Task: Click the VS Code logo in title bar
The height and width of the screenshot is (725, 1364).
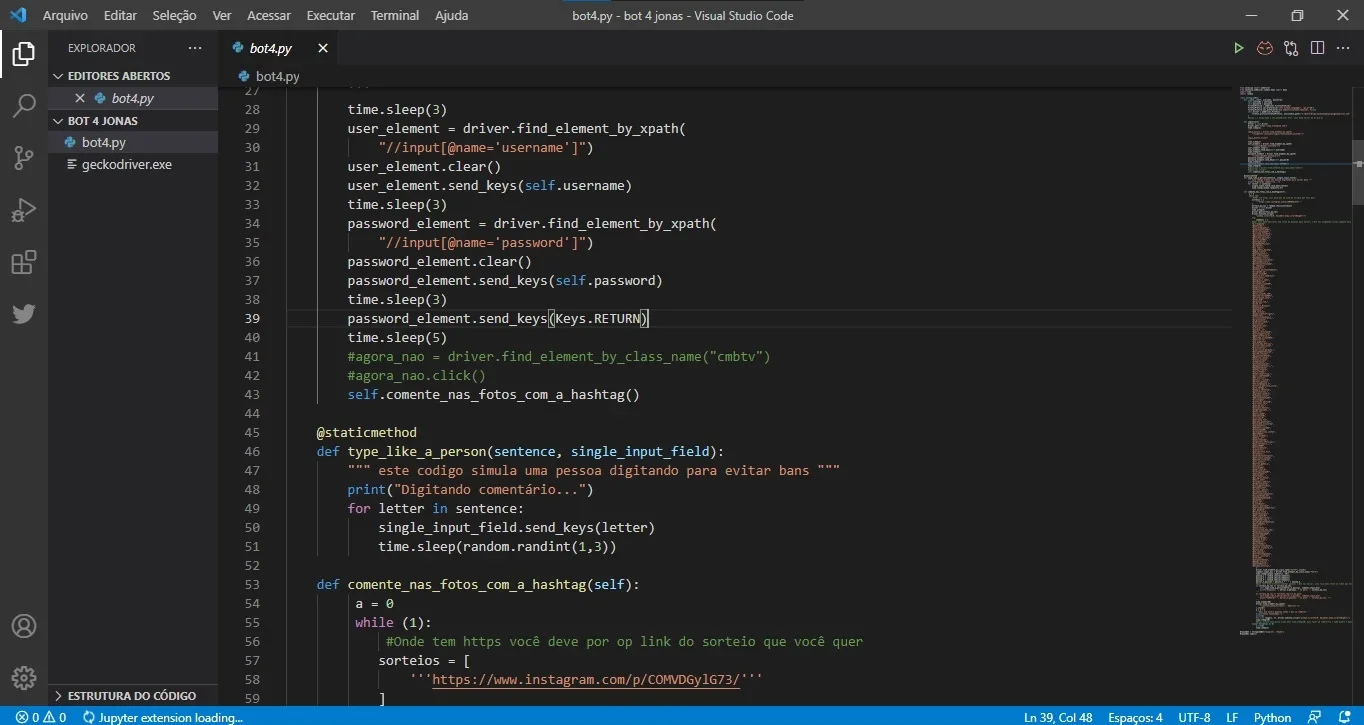Action: (17, 15)
